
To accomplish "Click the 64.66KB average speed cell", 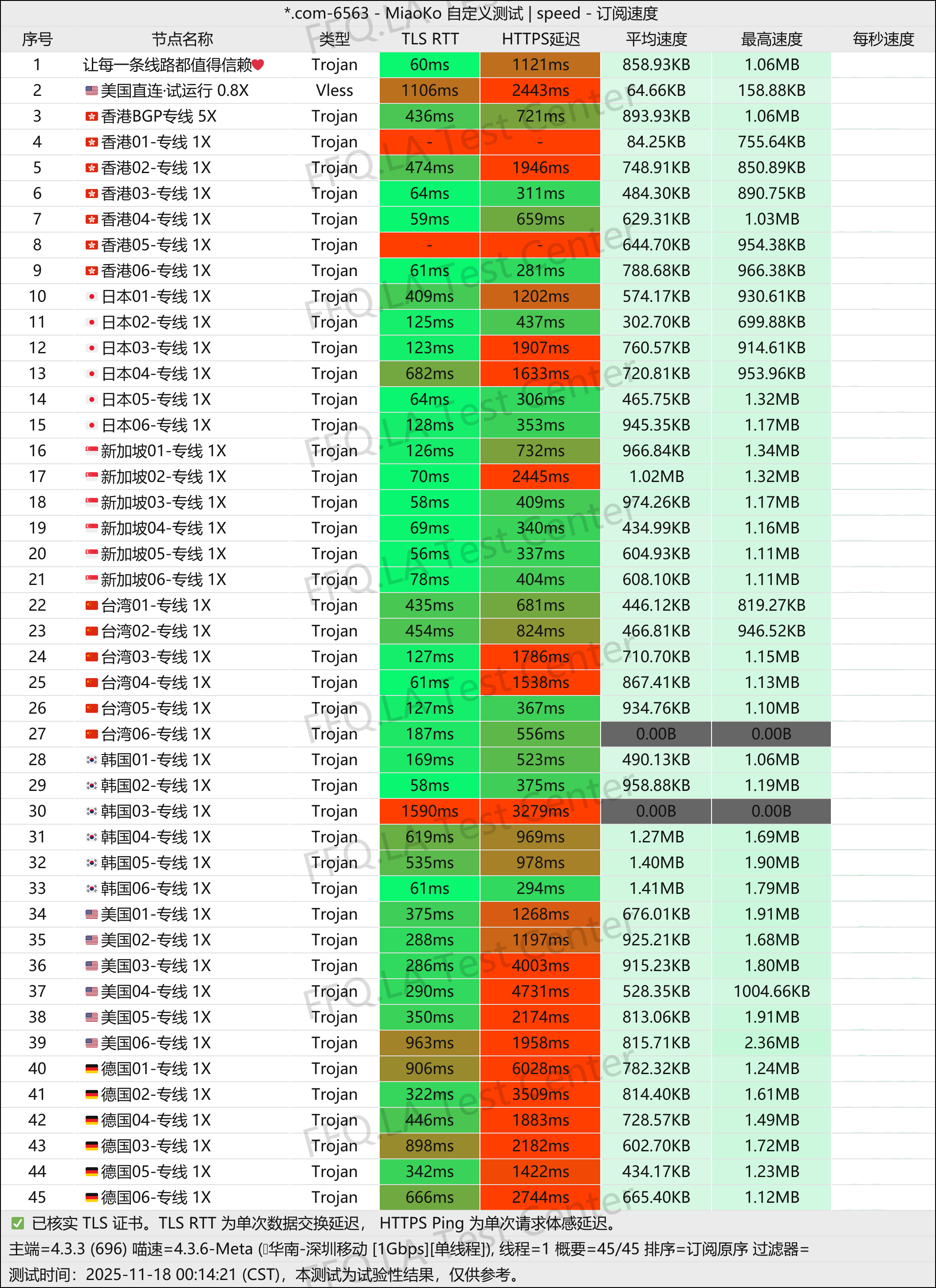I will tap(656, 91).
